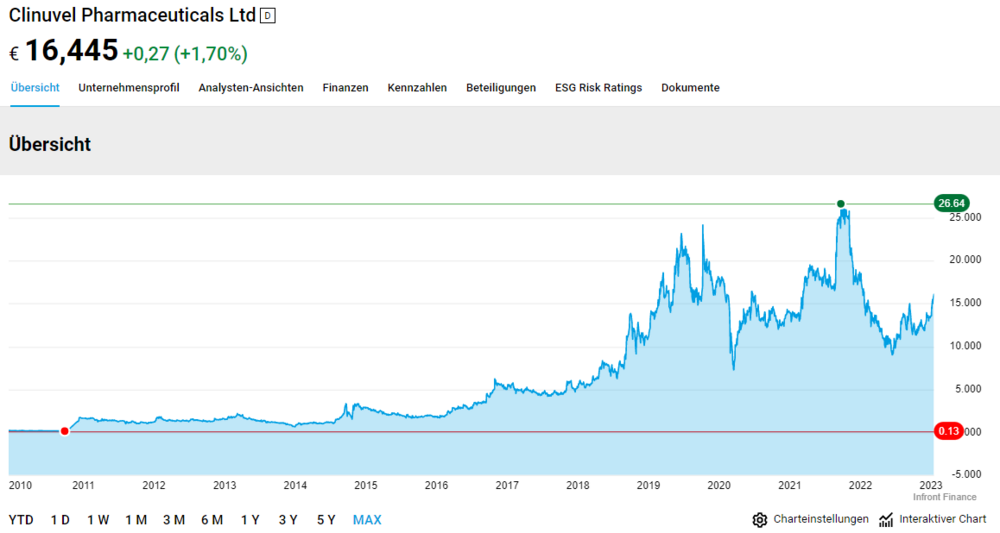Select the 1 Y time range

point(250,520)
